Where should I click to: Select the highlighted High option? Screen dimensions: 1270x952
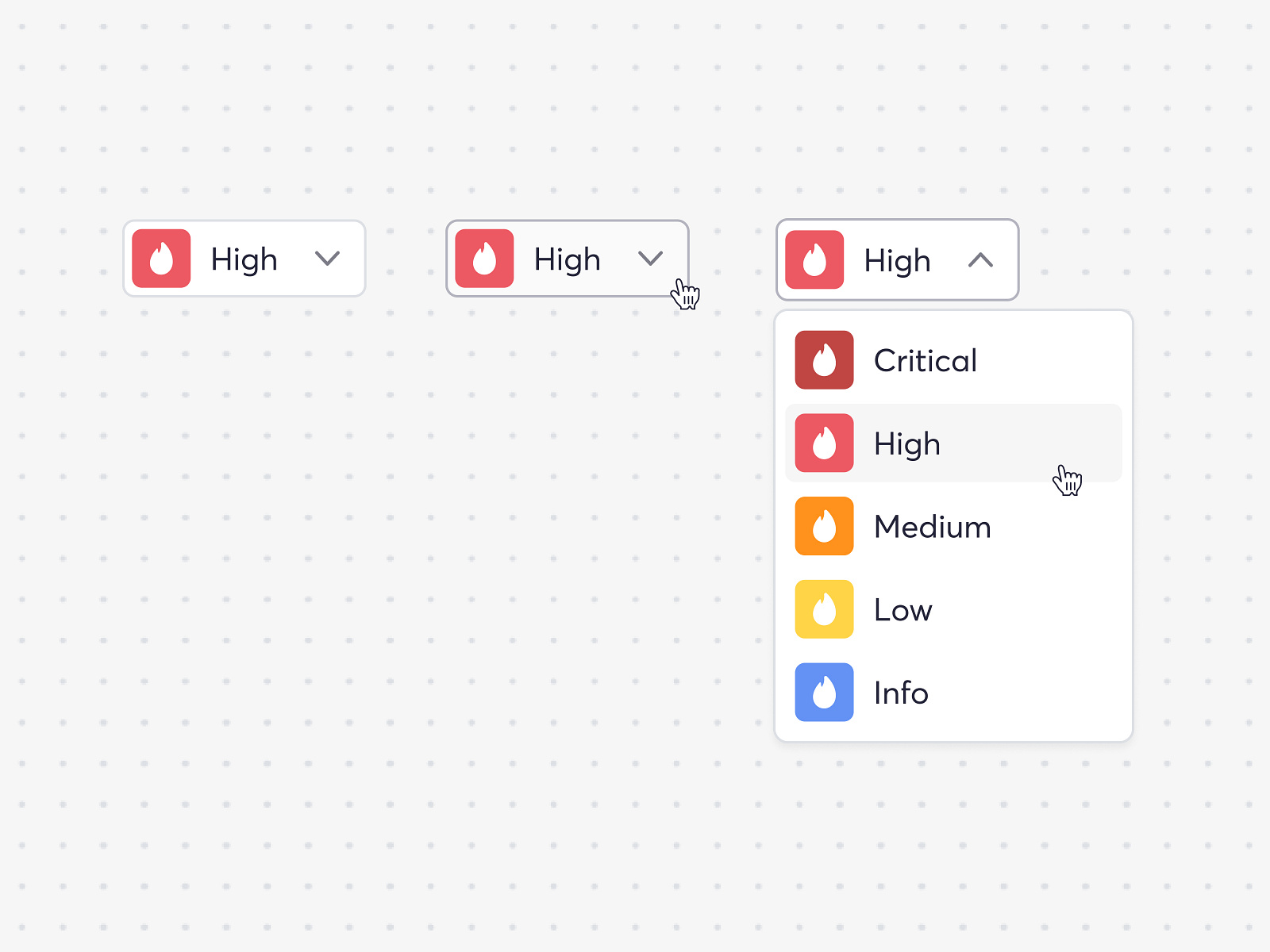point(907,443)
